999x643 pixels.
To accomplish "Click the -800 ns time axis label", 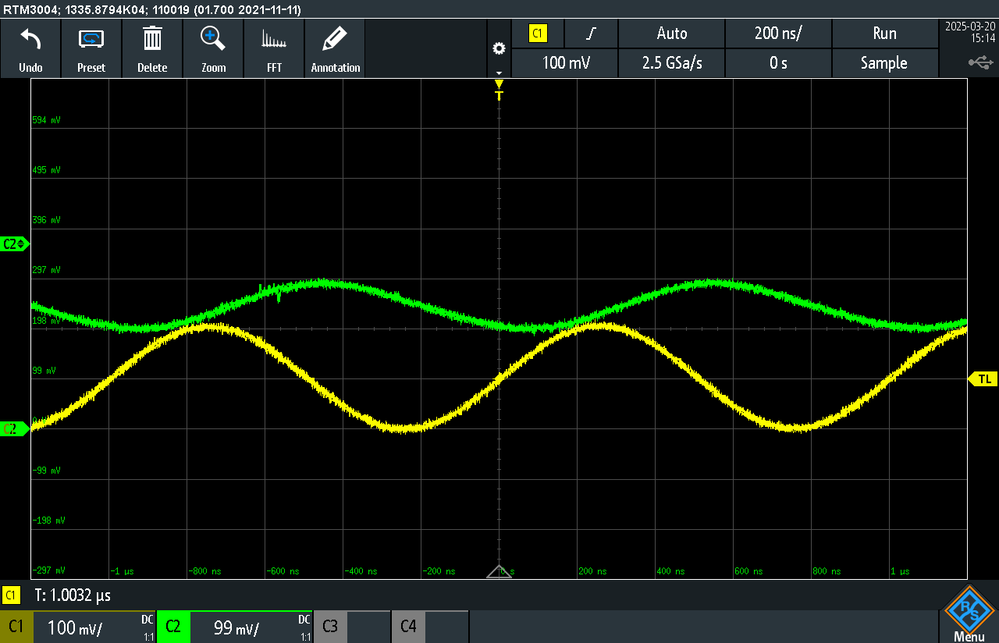I will point(205,571).
